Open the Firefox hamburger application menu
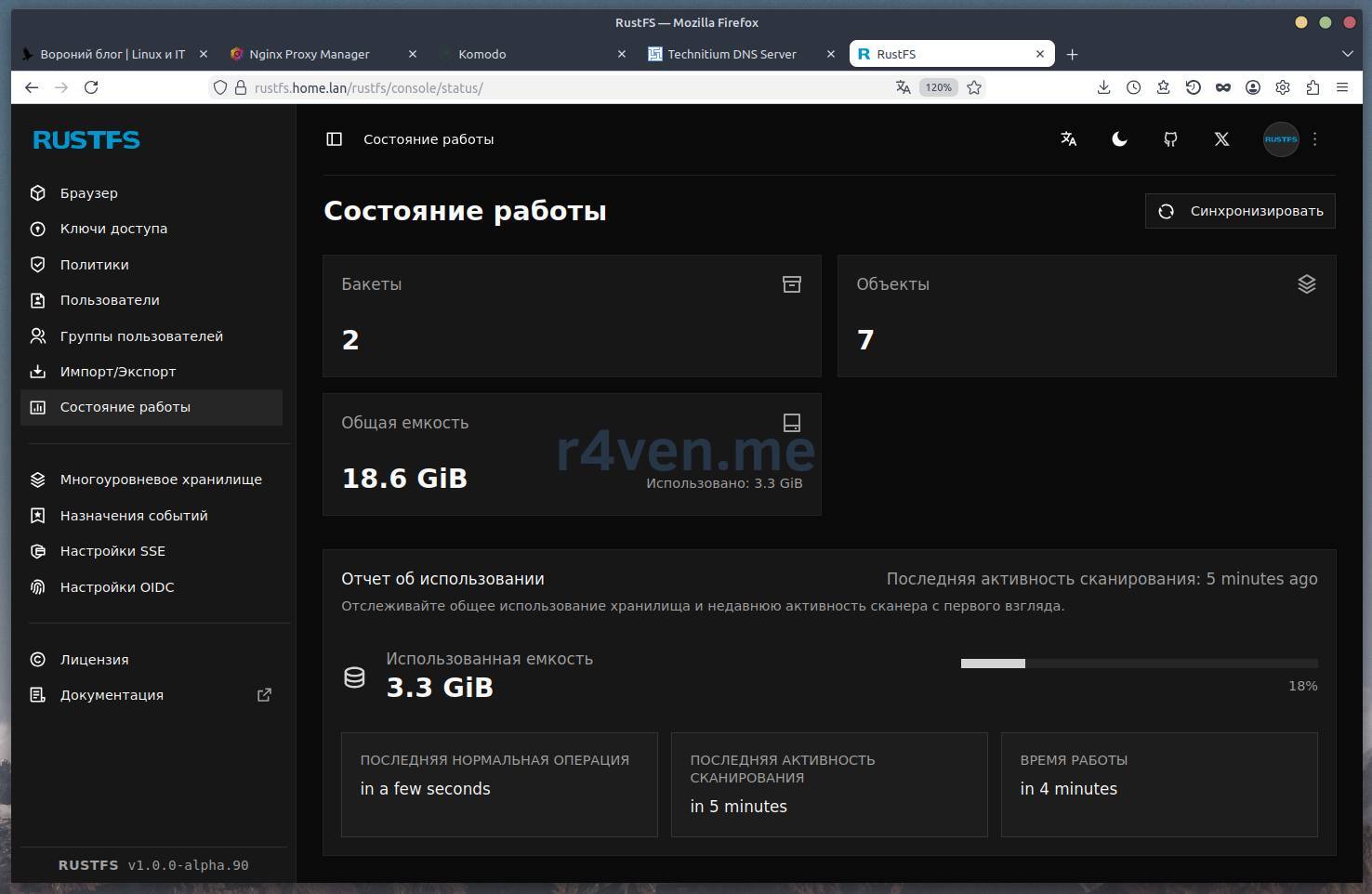Screen dimensions: 1372x894 pos(1341,87)
